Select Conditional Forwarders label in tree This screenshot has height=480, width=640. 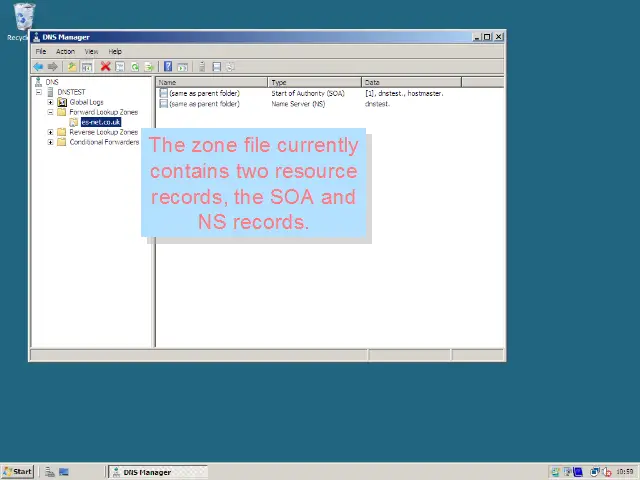pos(104,142)
